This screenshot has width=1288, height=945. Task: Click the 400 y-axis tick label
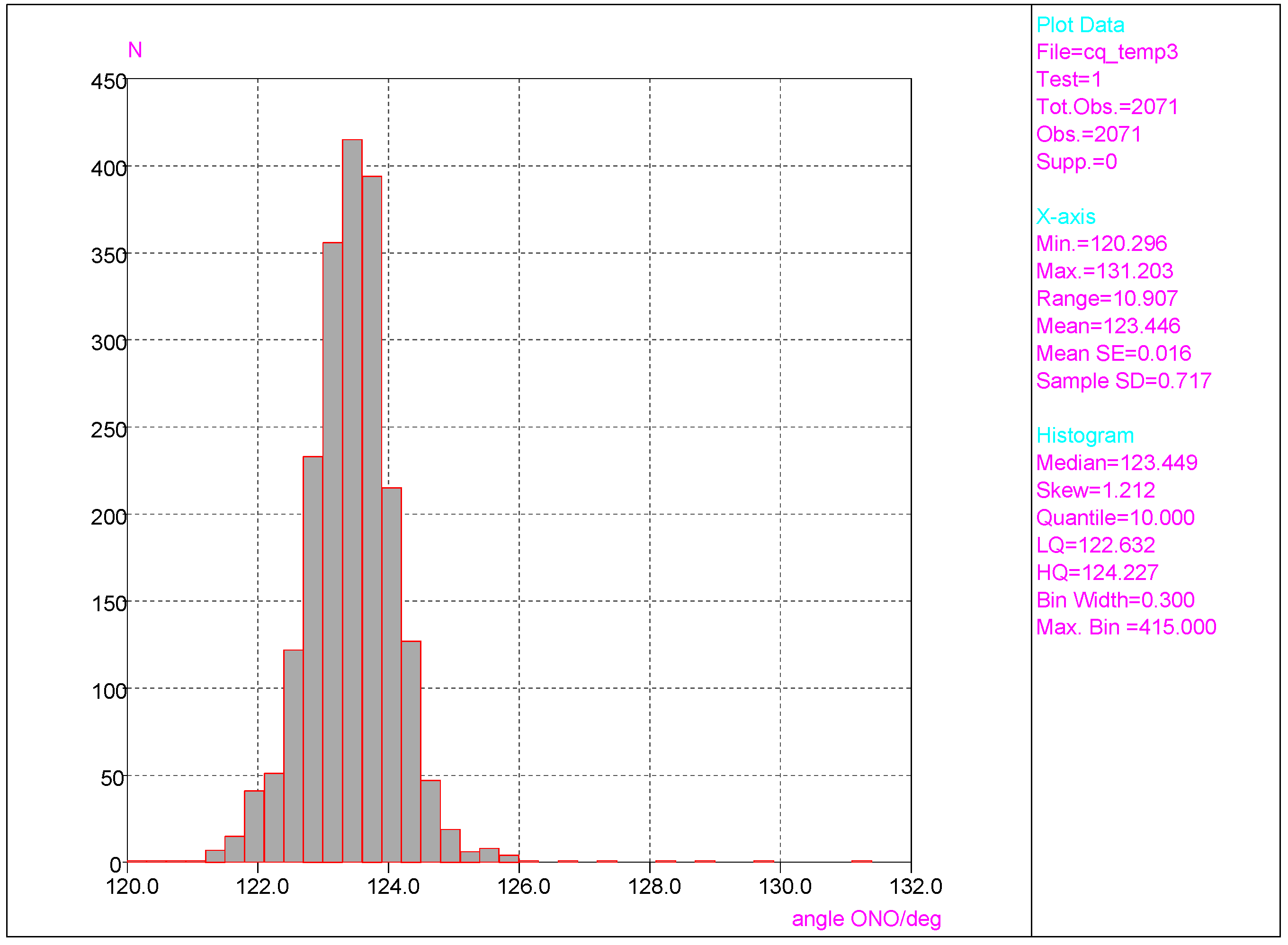[108, 169]
